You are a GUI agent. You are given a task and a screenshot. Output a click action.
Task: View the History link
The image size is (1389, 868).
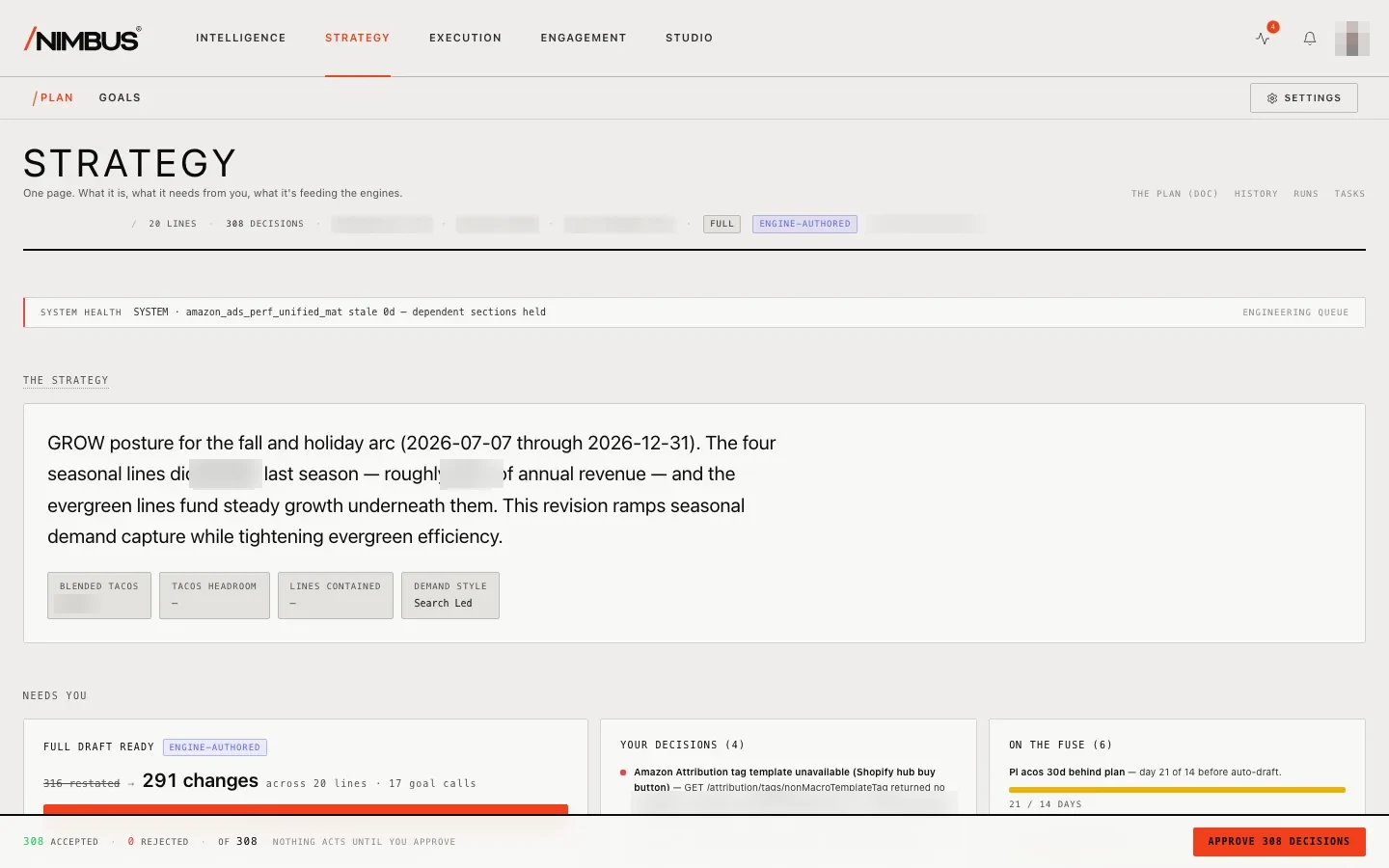[1256, 194]
